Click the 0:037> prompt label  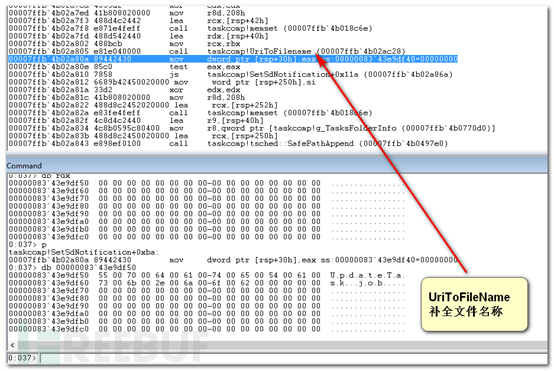pos(22,358)
